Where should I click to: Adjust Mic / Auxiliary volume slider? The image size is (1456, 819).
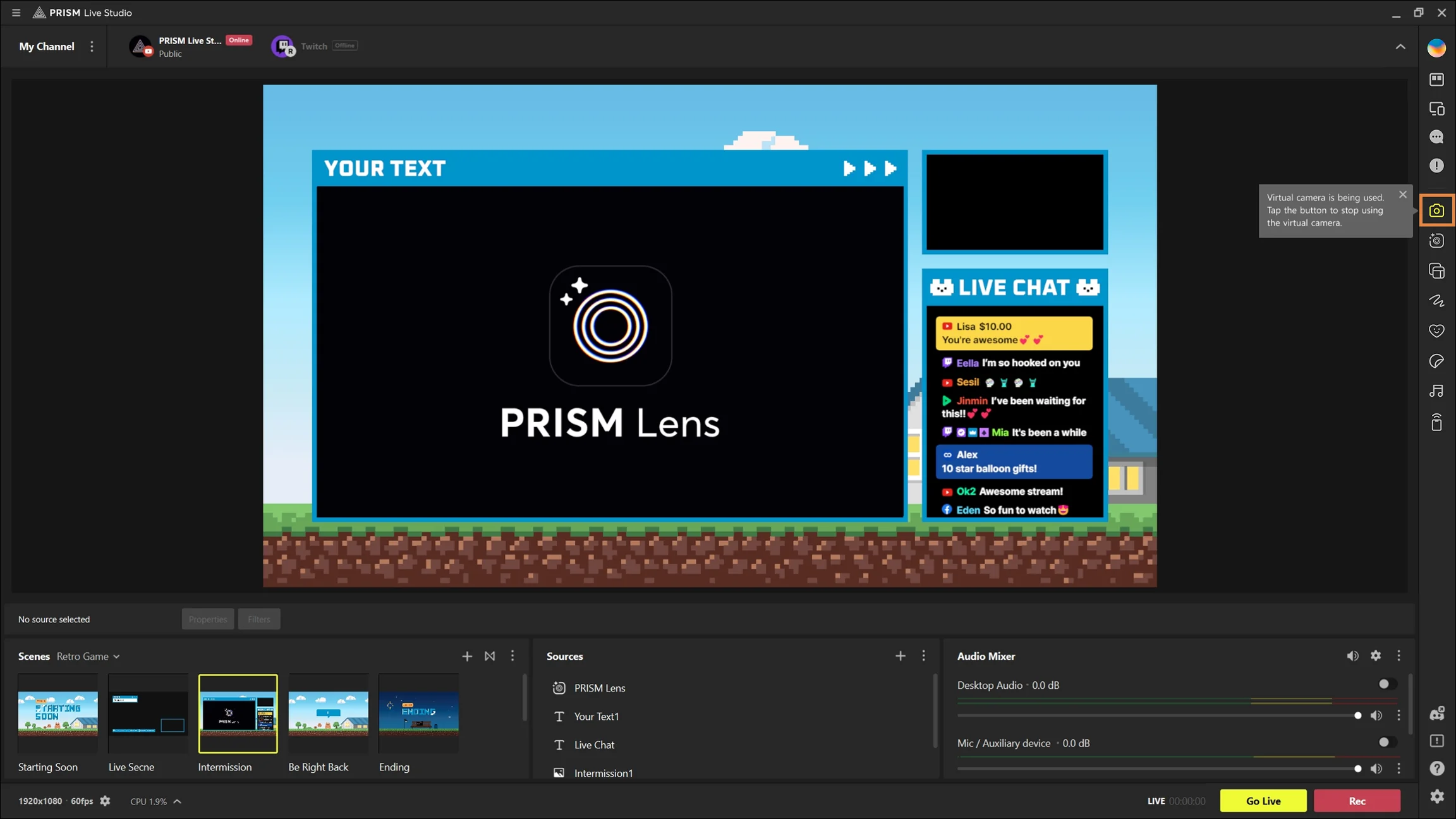pyautogui.click(x=1159, y=769)
